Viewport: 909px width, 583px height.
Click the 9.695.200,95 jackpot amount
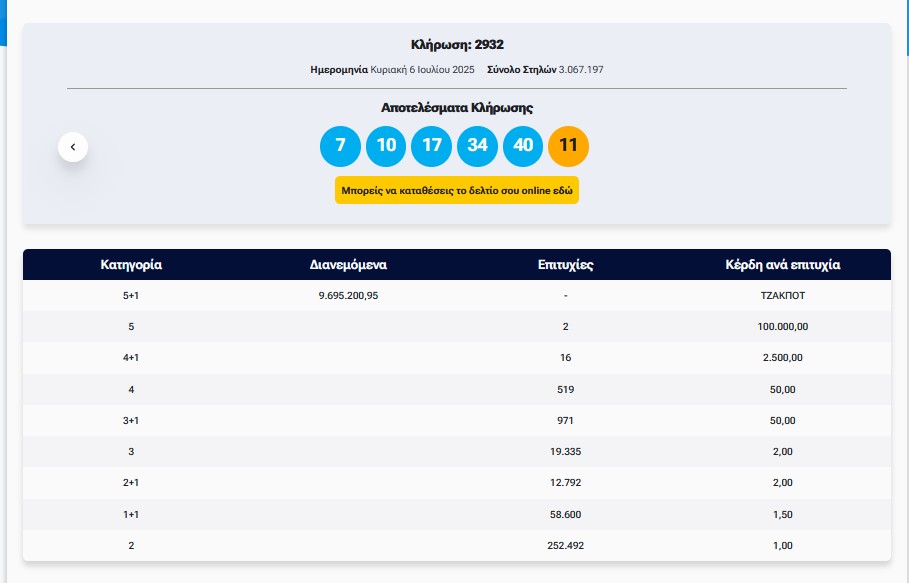tap(348, 296)
